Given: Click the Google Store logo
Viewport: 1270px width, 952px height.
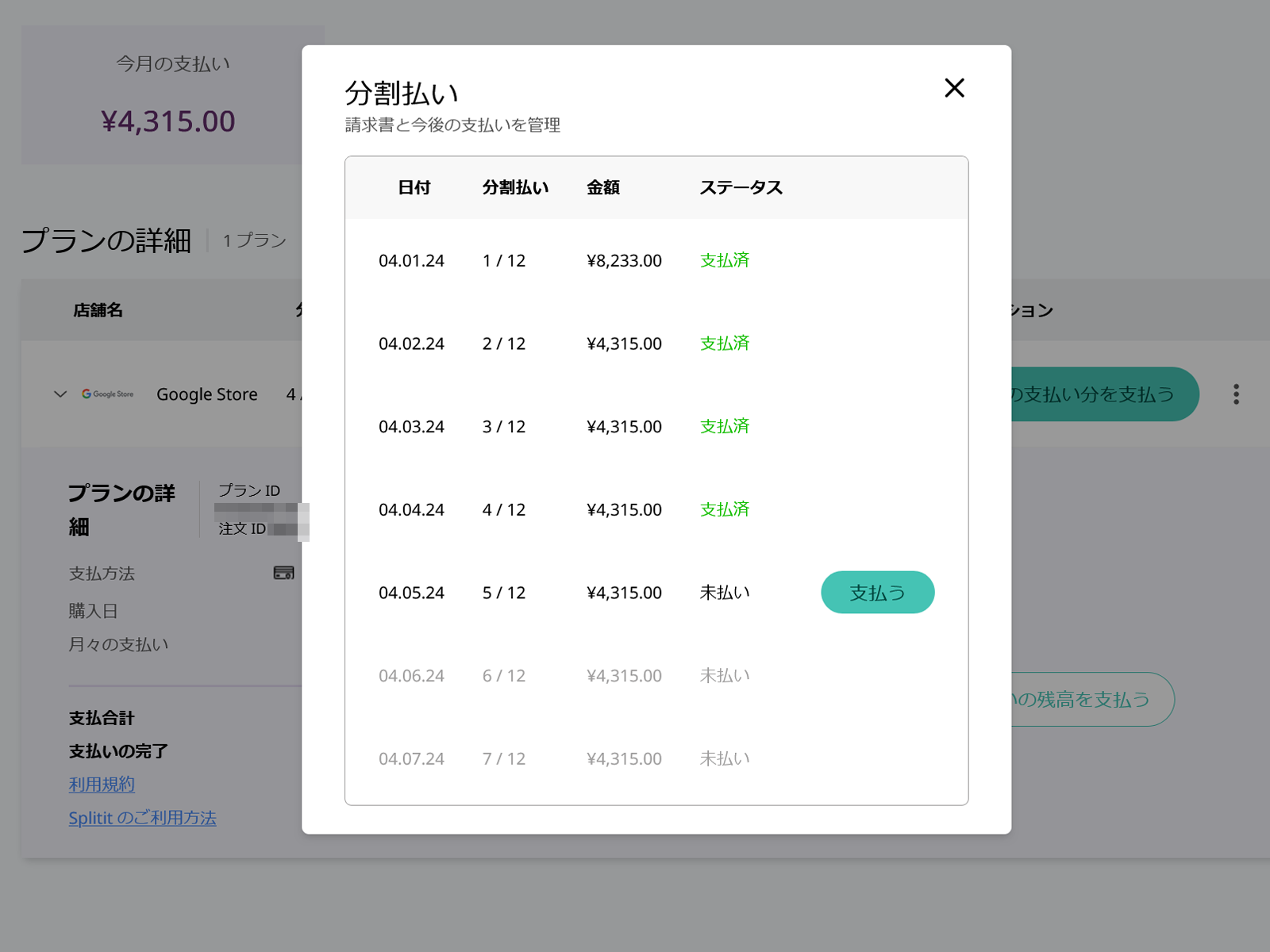Looking at the screenshot, I should pyautogui.click(x=108, y=394).
